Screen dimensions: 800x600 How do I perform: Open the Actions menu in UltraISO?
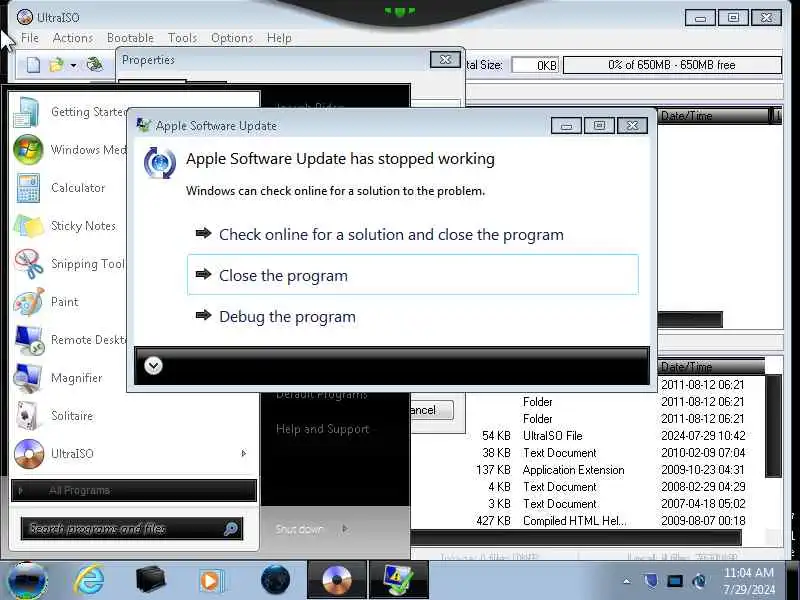(x=73, y=38)
